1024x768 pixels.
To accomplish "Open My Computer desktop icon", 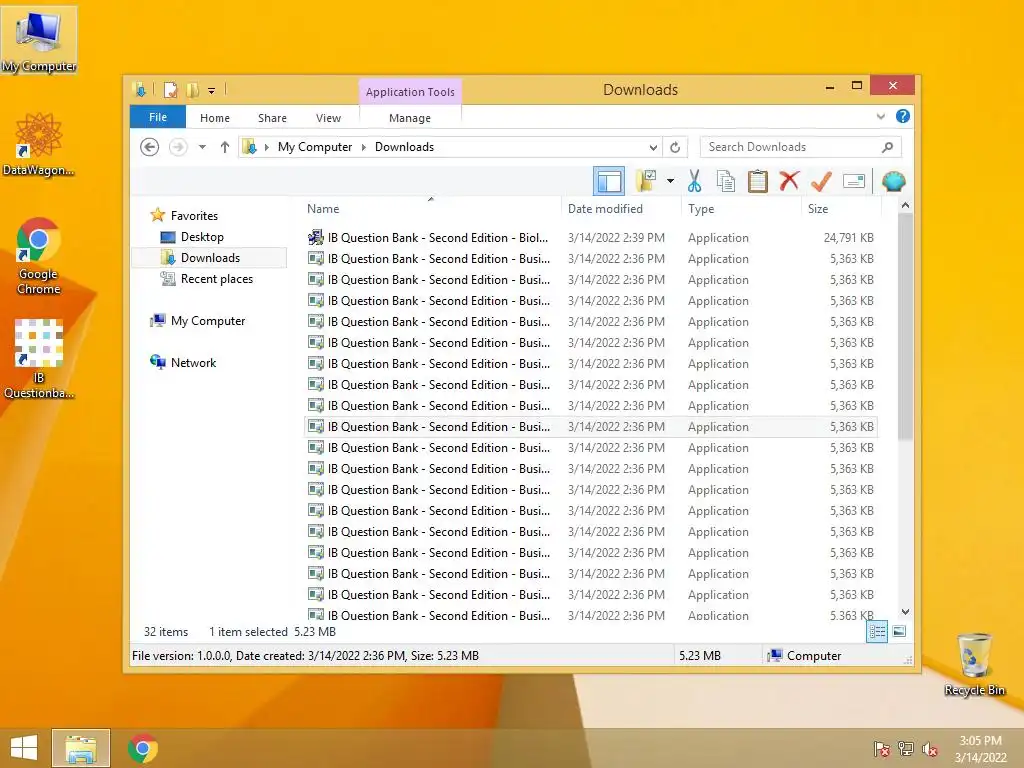I will pyautogui.click(x=39, y=40).
